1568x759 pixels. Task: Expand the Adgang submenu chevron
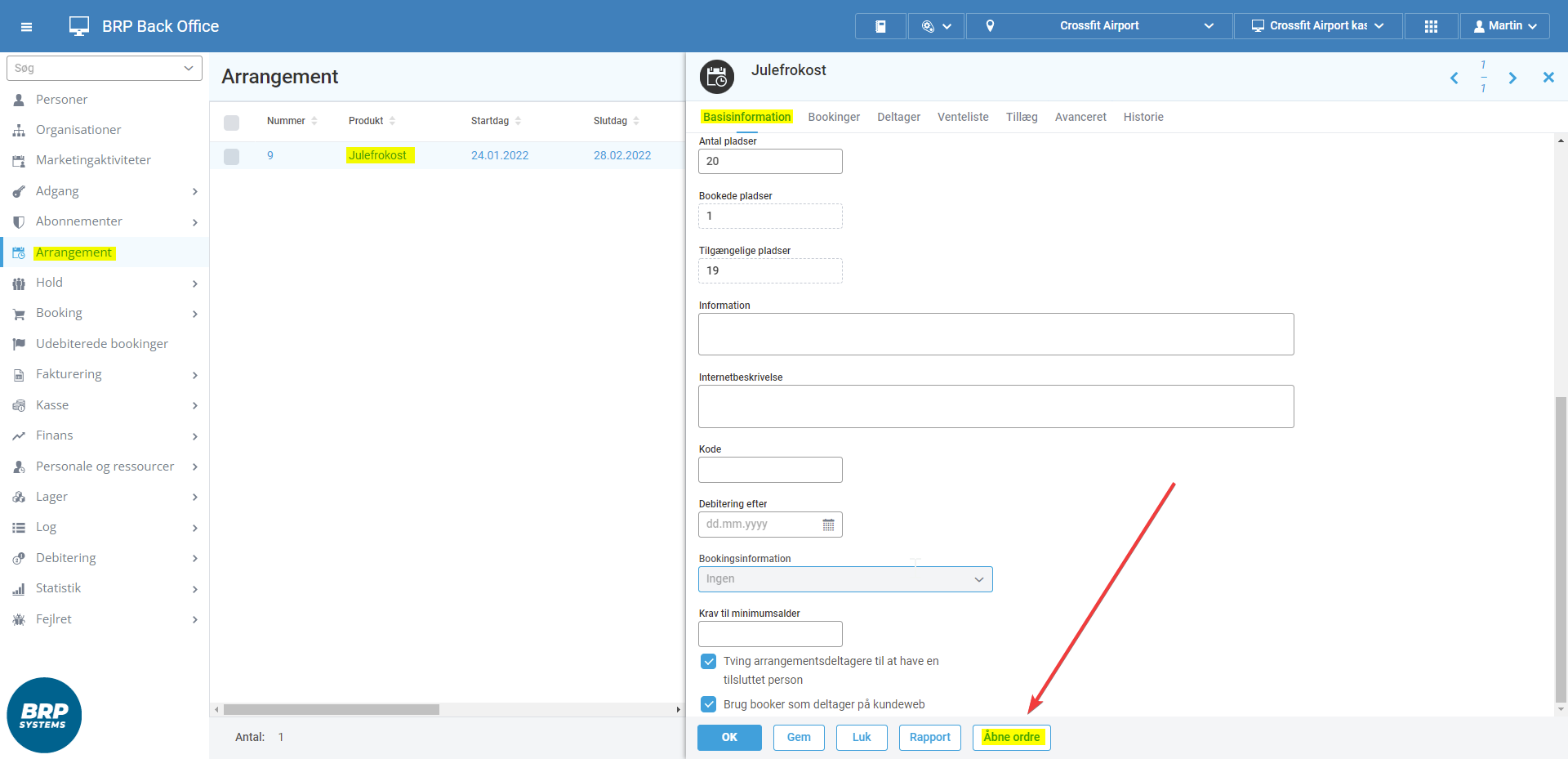point(195,191)
